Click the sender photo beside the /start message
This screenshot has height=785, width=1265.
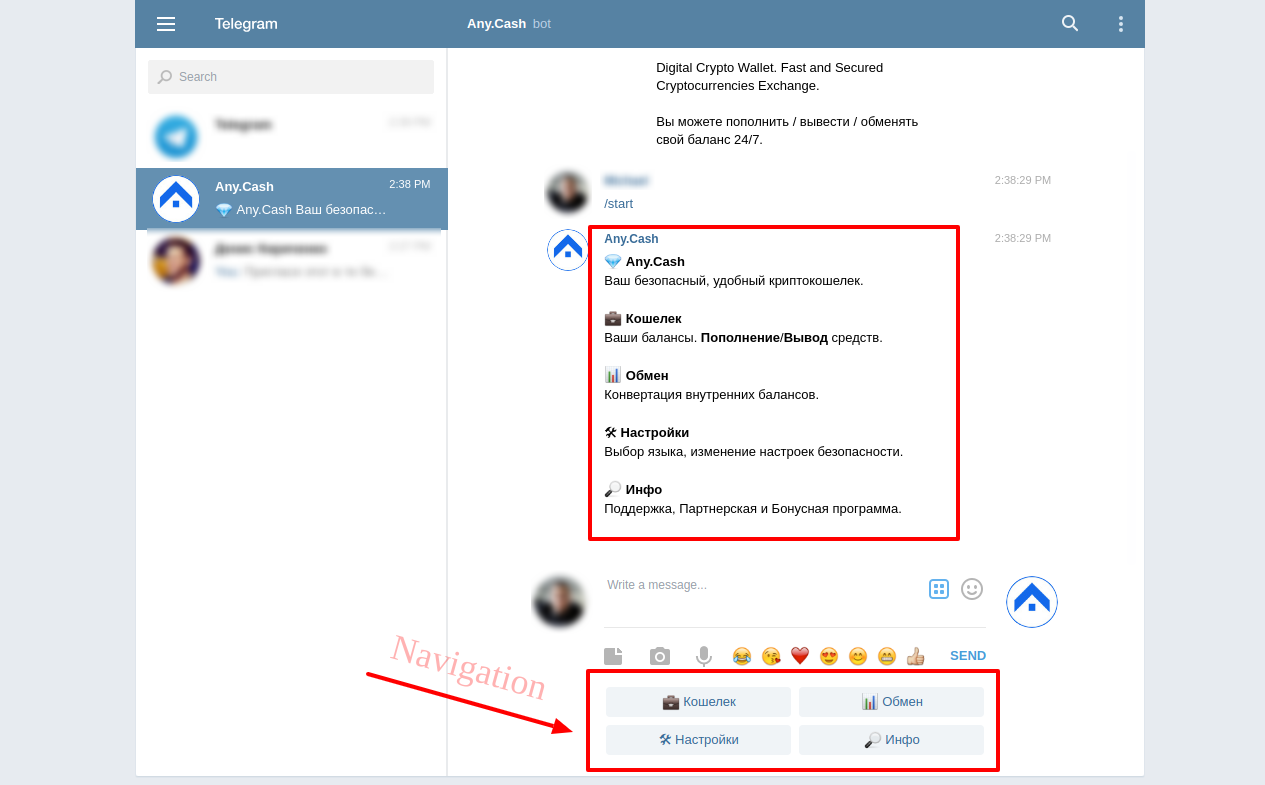pyautogui.click(x=567, y=192)
